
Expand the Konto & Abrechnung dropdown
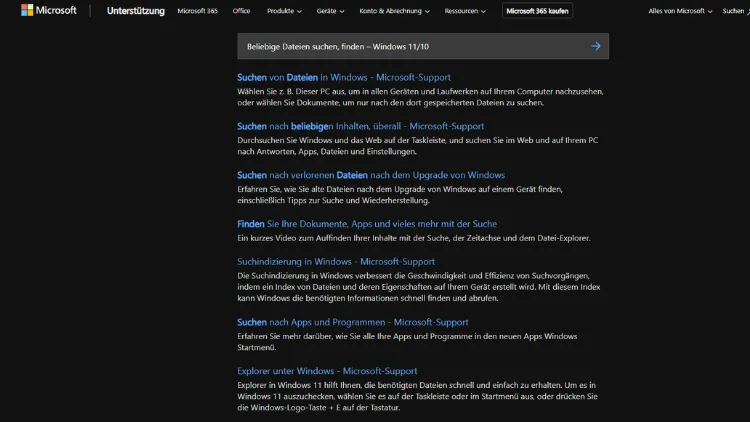pos(394,11)
